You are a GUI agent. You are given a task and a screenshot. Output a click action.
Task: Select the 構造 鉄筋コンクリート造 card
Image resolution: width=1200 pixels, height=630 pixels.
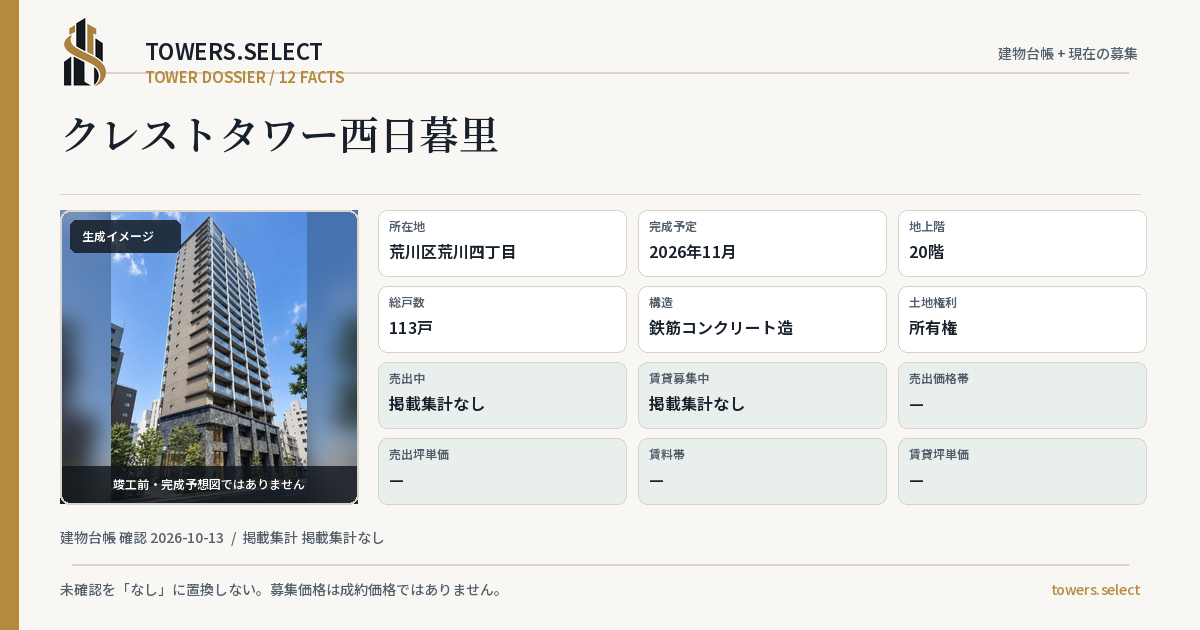click(762, 319)
